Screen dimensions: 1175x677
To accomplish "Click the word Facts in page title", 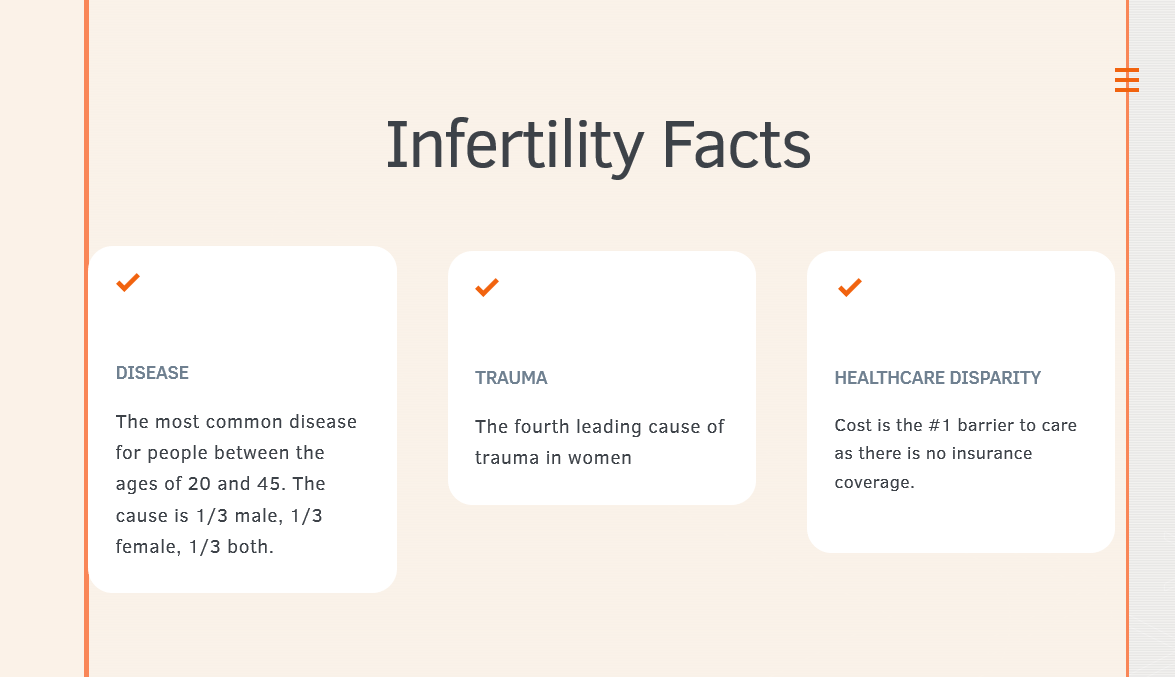I will [737, 145].
